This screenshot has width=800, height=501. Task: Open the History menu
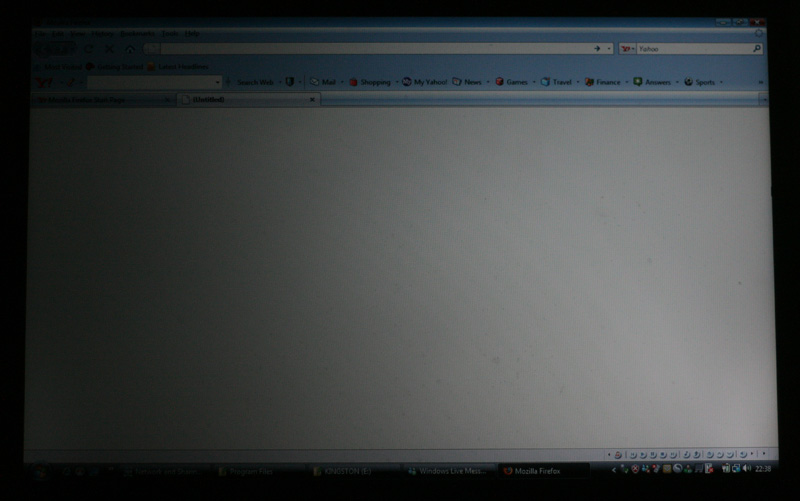103,33
